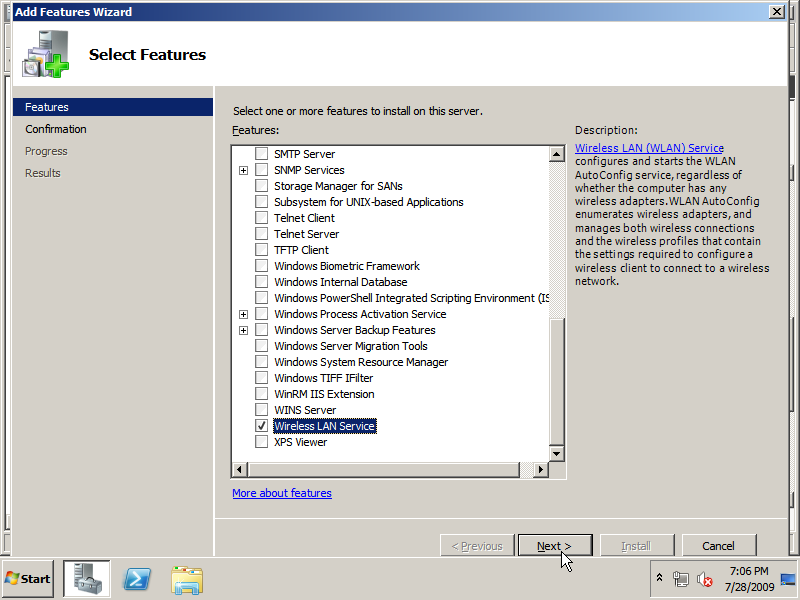
Task: Check Windows Biometric Framework
Action: 261,266
